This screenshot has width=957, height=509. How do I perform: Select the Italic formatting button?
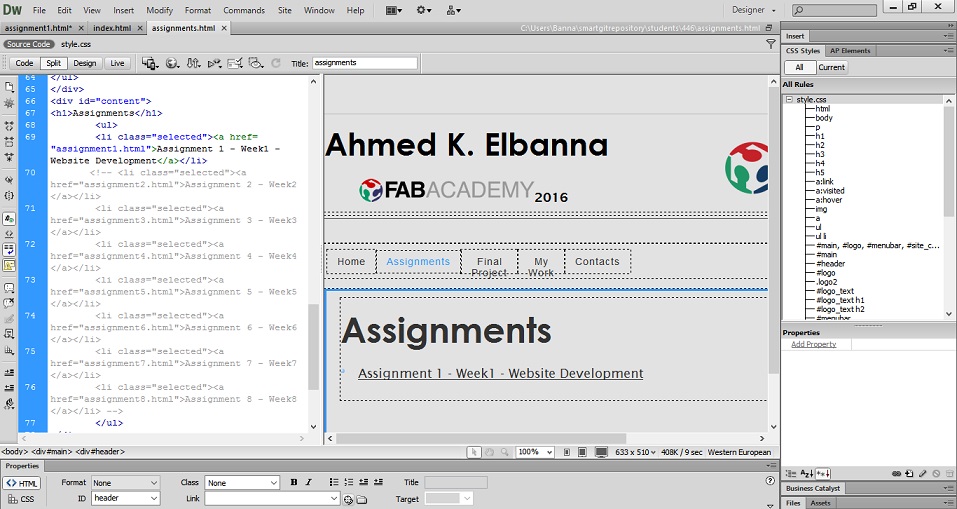coord(308,482)
